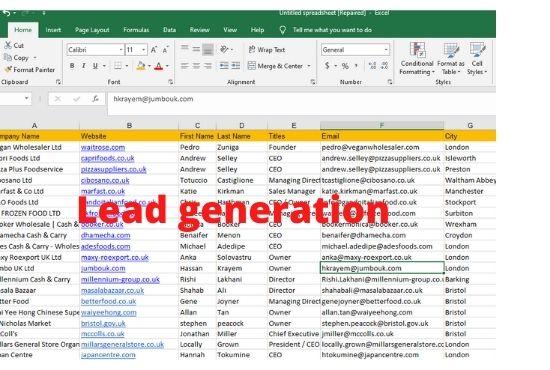This screenshot has height=370, width=550.
Task: Toggle Italic formatting
Action: coord(83,66)
